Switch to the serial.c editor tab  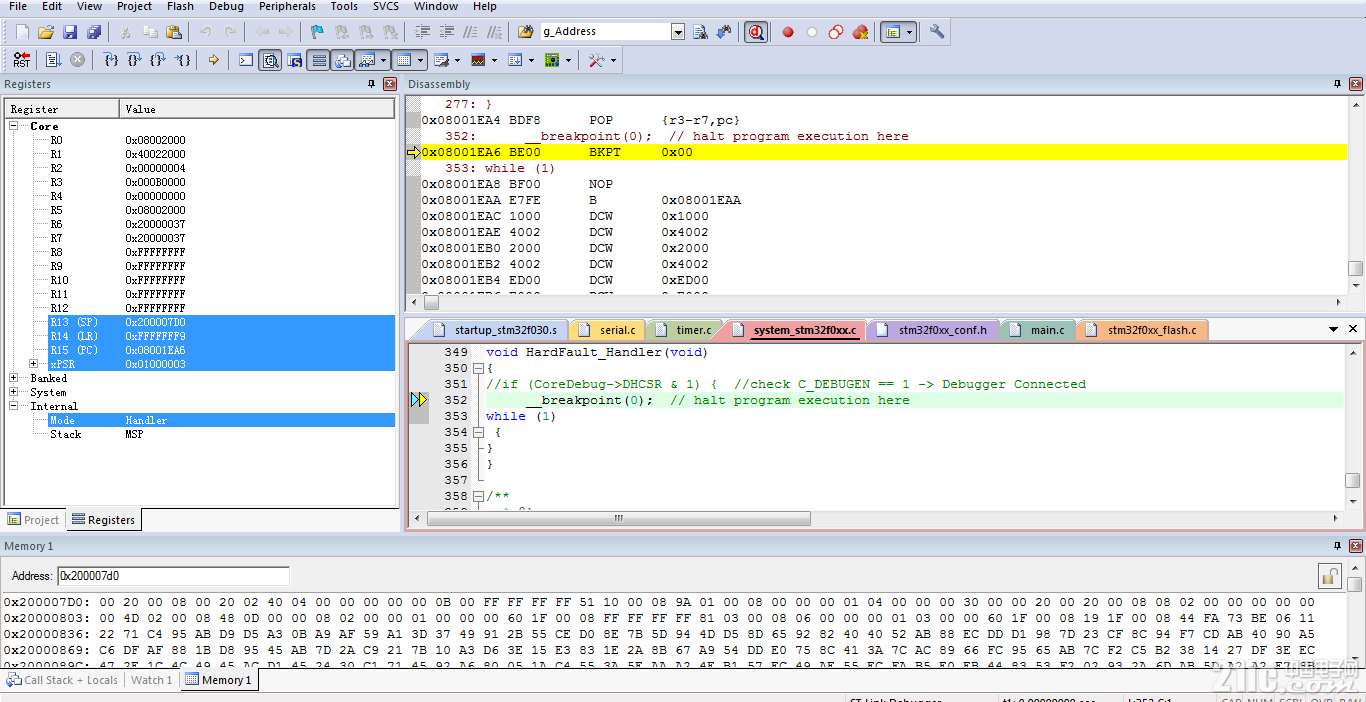tap(607, 330)
